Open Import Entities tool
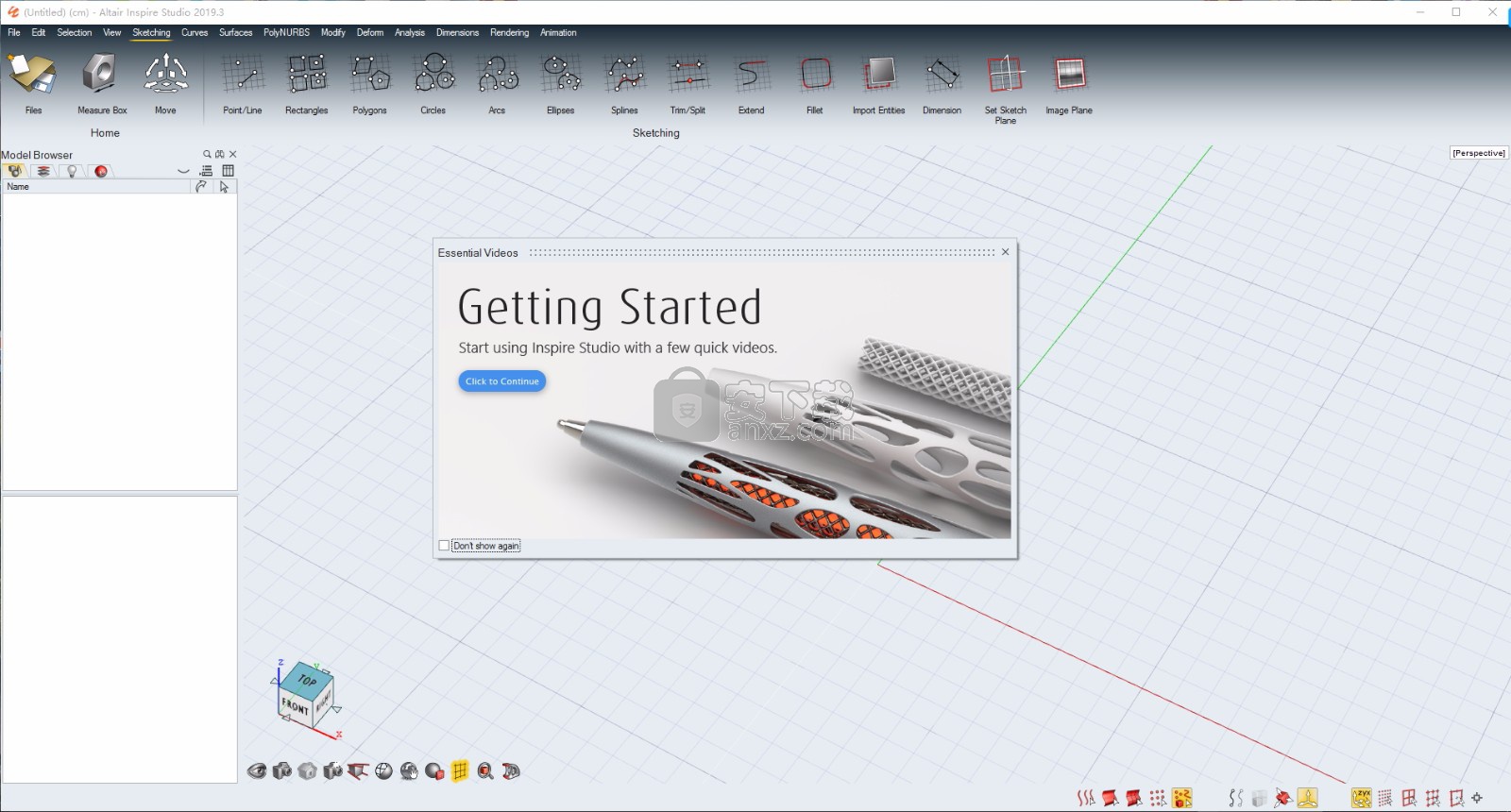The image size is (1511, 812). (x=878, y=83)
